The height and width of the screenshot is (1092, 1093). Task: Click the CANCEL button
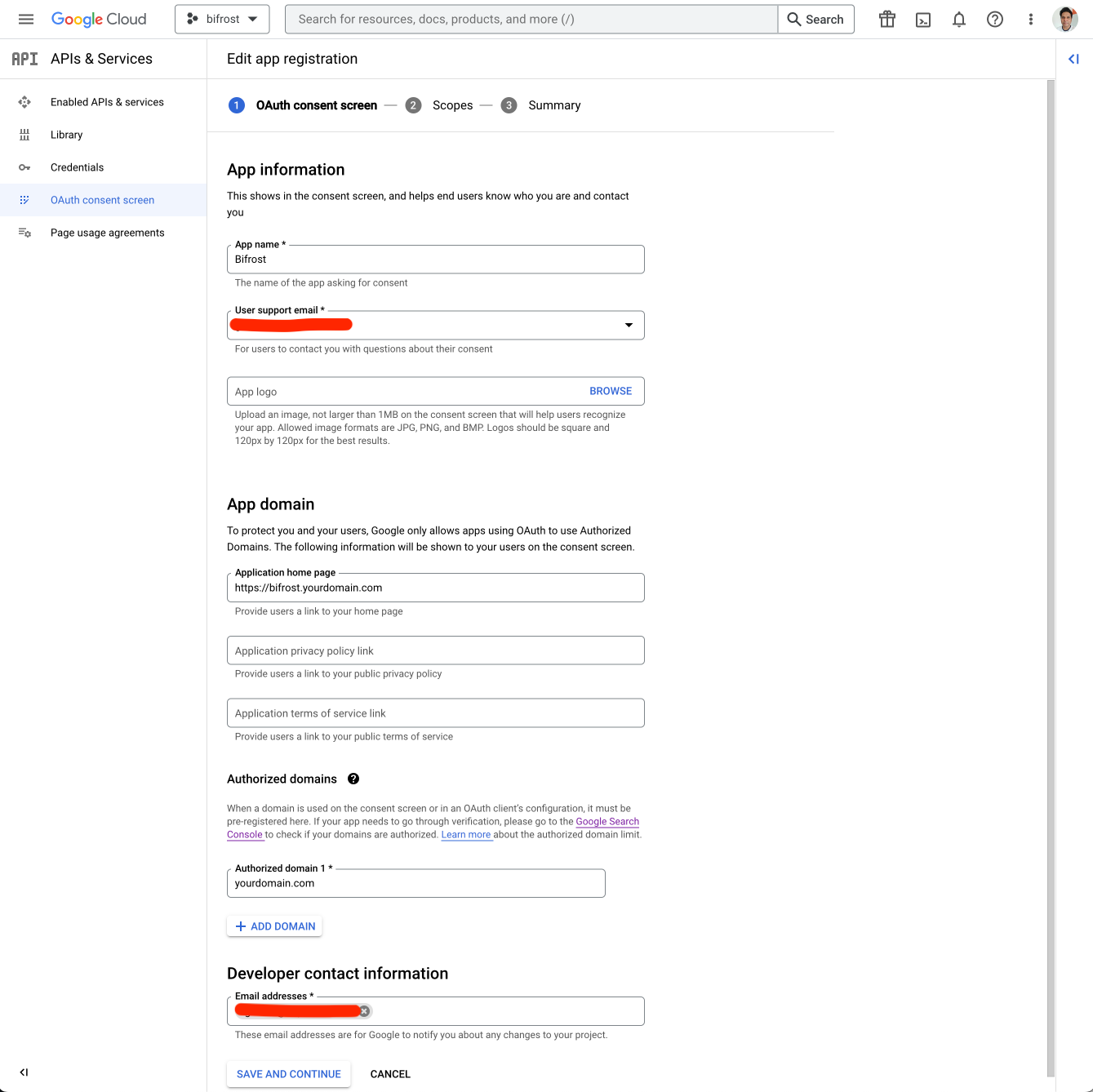[390, 1074]
